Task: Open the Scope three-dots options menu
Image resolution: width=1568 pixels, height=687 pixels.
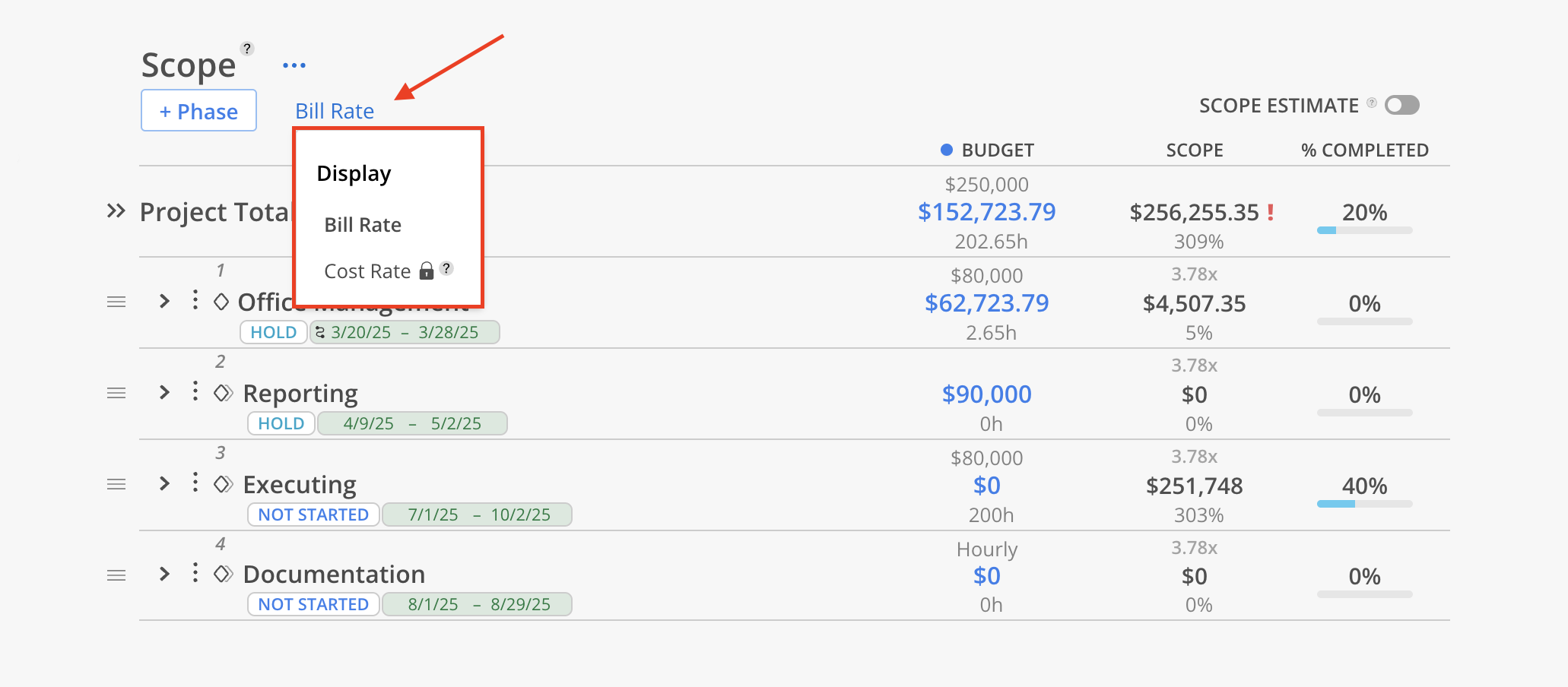Action: [x=294, y=65]
